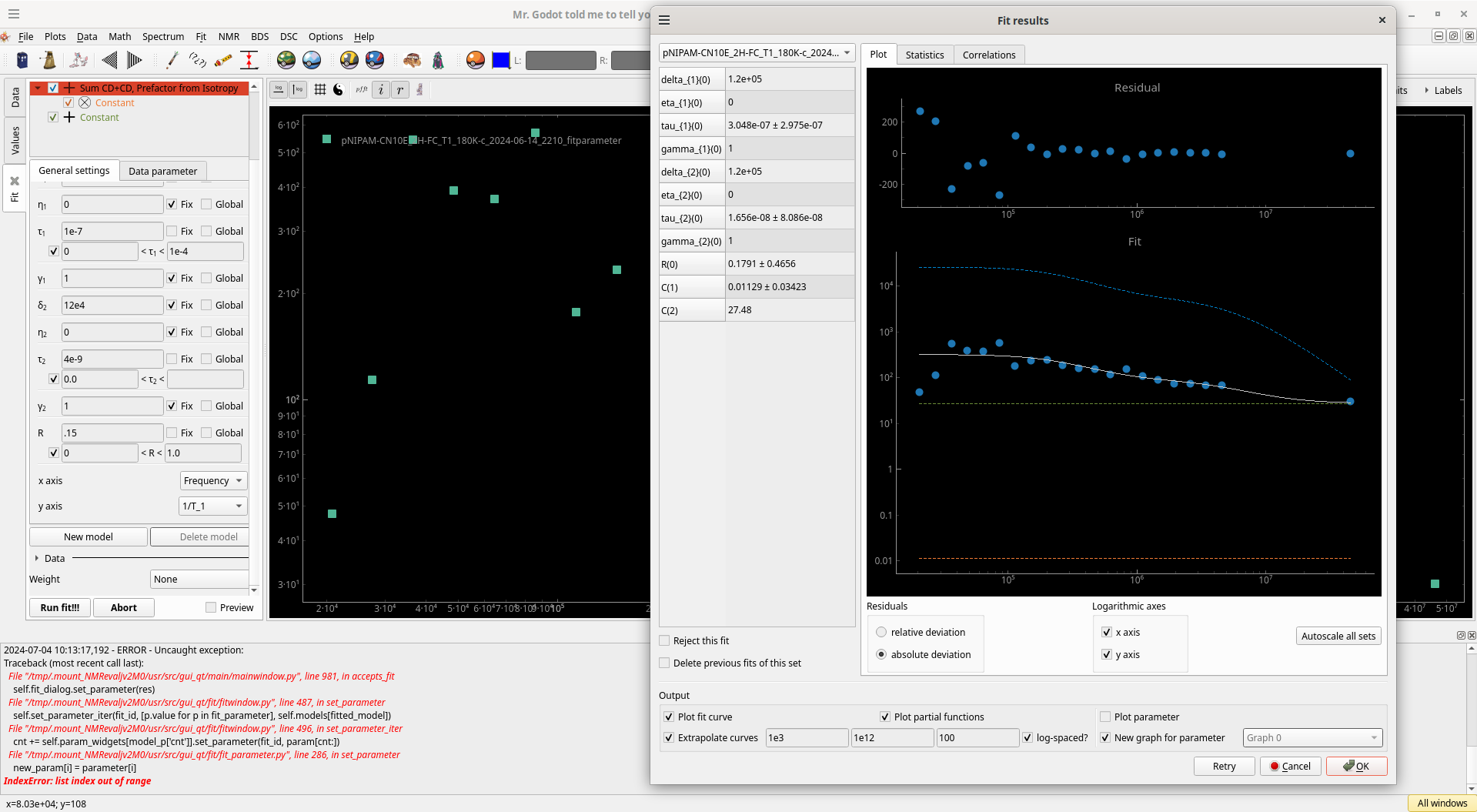
Task: Click the orange Poké Ball fit icon
Action: pyautogui.click(x=476, y=60)
